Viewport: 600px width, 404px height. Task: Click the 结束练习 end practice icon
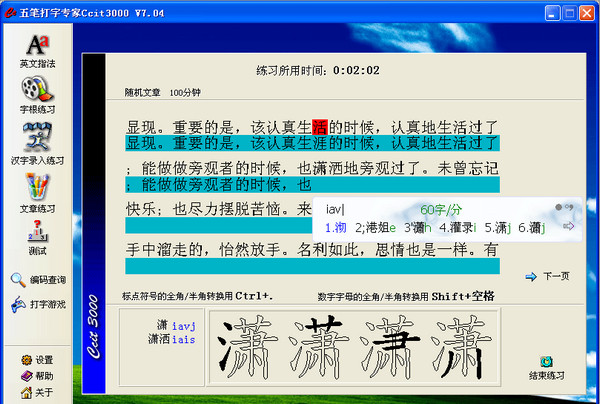point(546,362)
